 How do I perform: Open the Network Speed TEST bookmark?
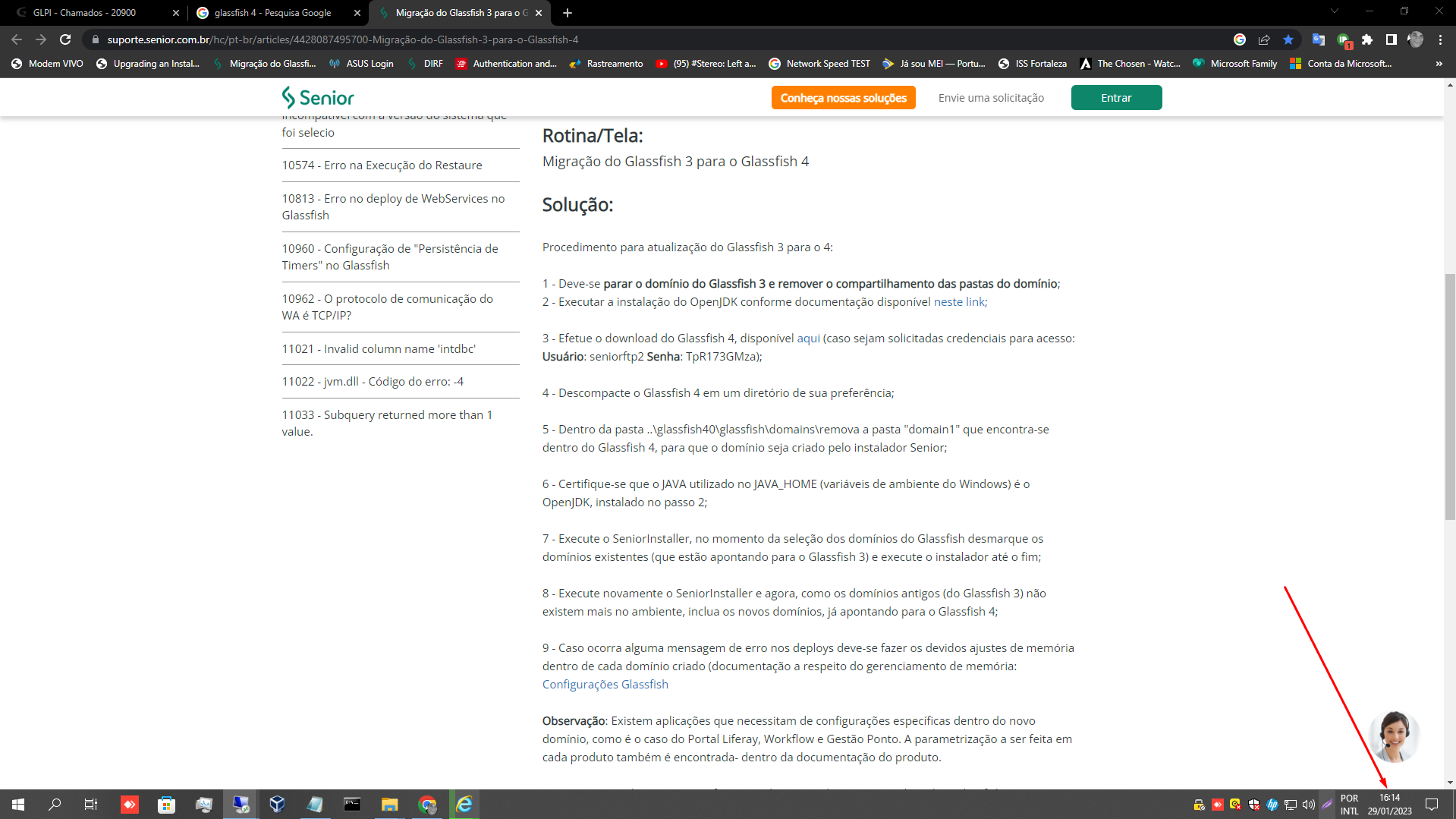click(819, 64)
